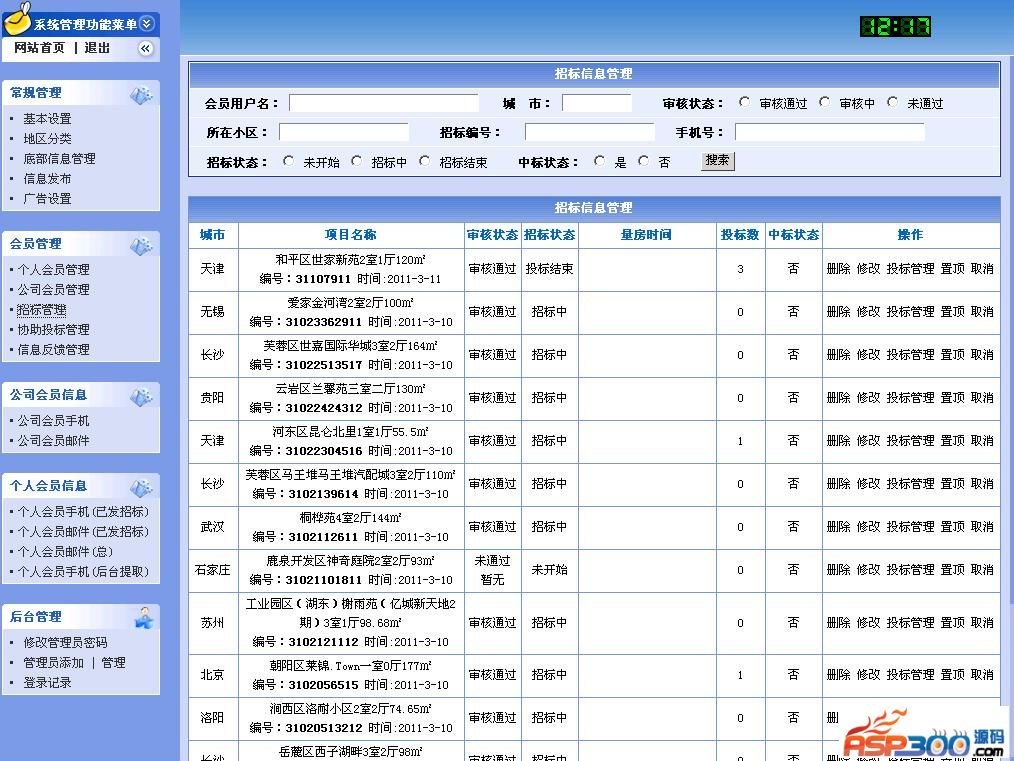Click the 常规管理 panel header icon

[x=142, y=94]
